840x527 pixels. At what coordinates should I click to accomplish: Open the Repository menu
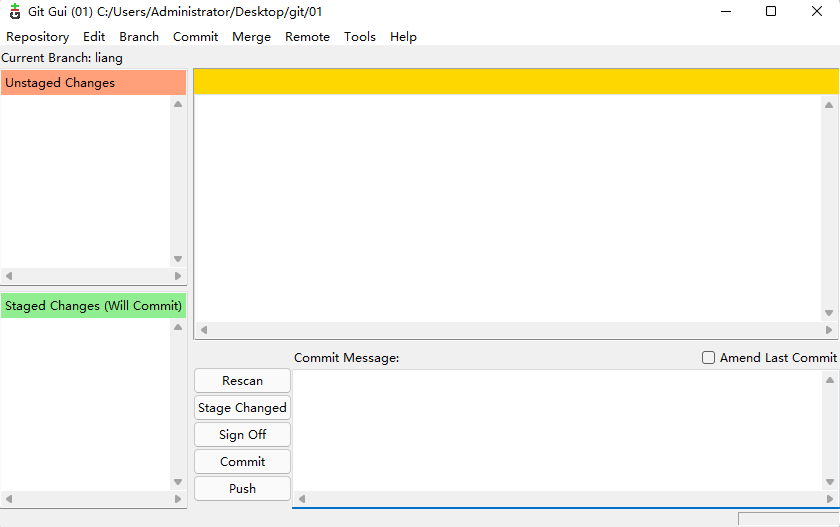(x=38, y=37)
